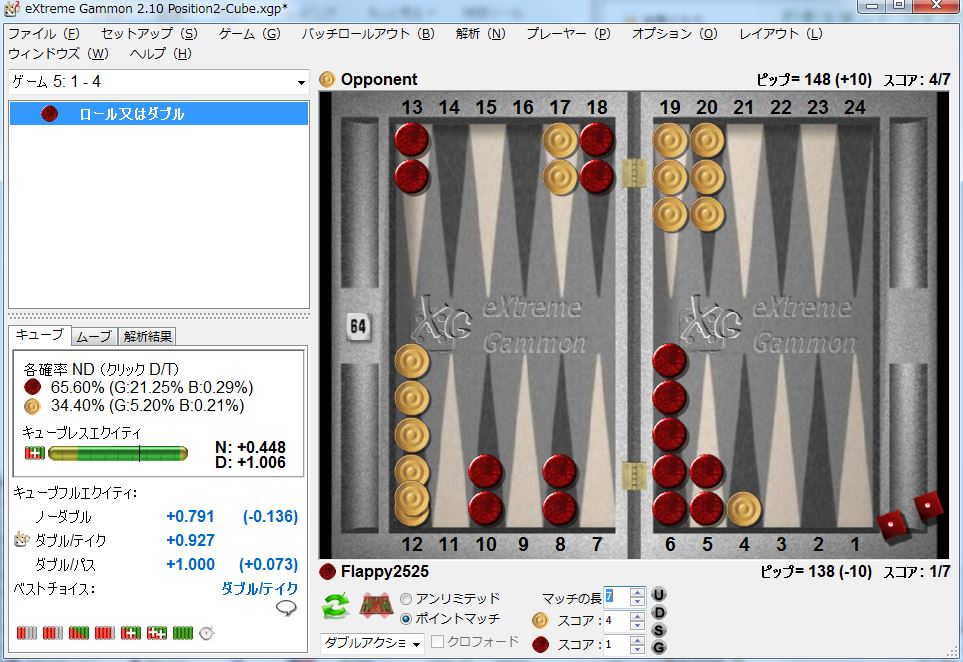Open the ゲーム (G) menu
The image size is (963, 662).
(249, 34)
